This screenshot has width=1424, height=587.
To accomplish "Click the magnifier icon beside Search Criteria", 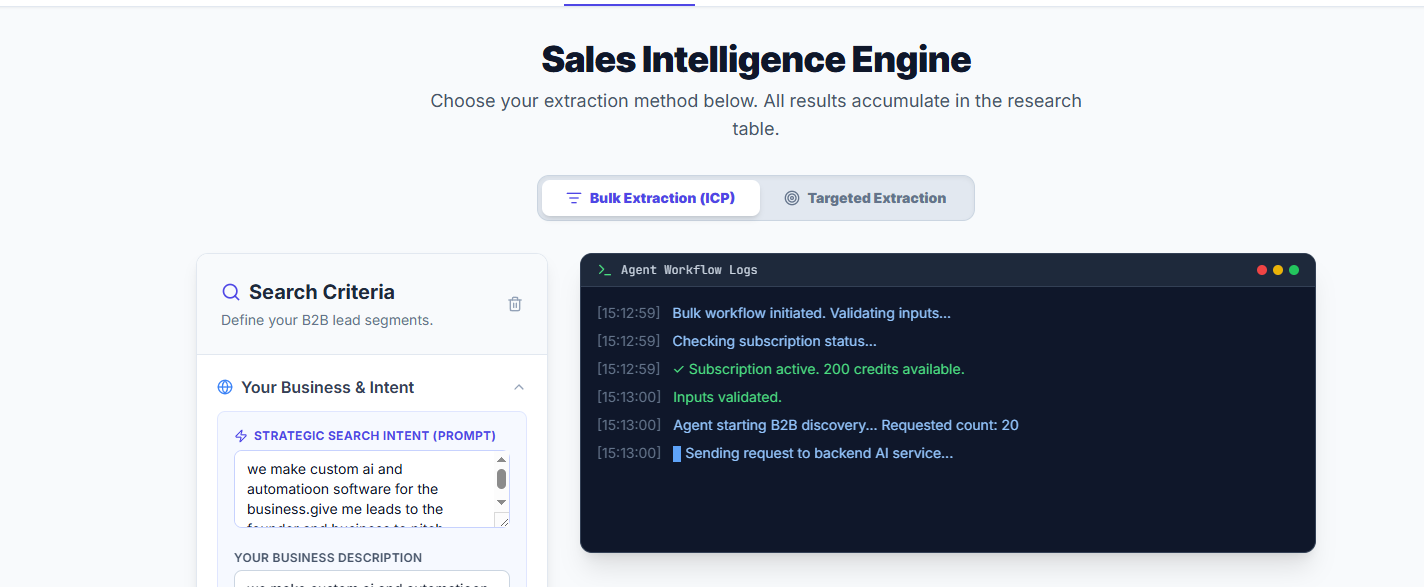I will click(231, 292).
